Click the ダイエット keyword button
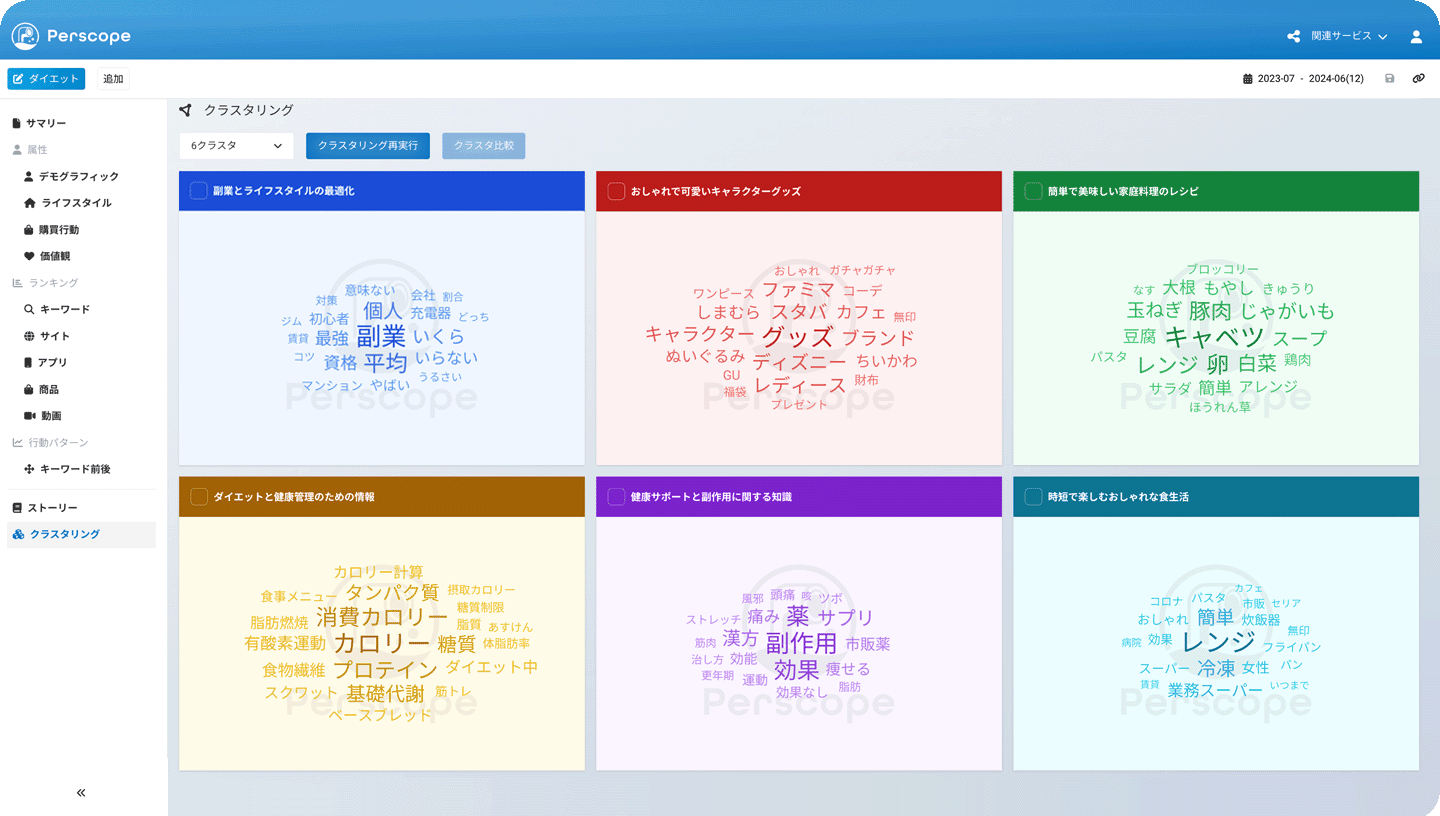This screenshot has height=816, width=1440. click(46, 79)
